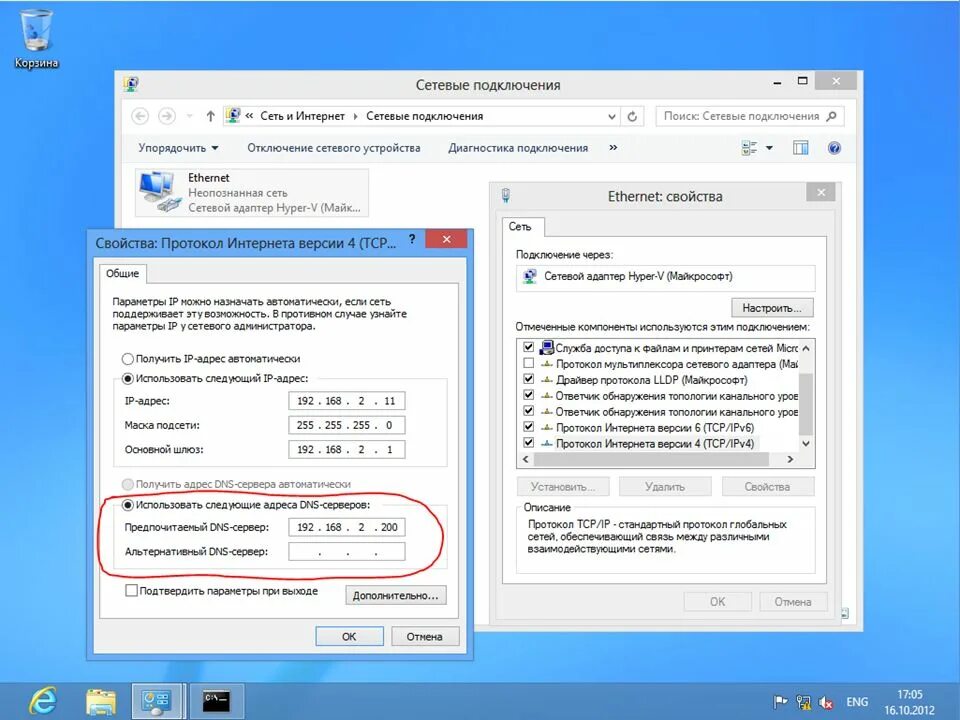
Task: Click the help question mark in the TCP/IPv4 dialog
Action: coord(412,239)
